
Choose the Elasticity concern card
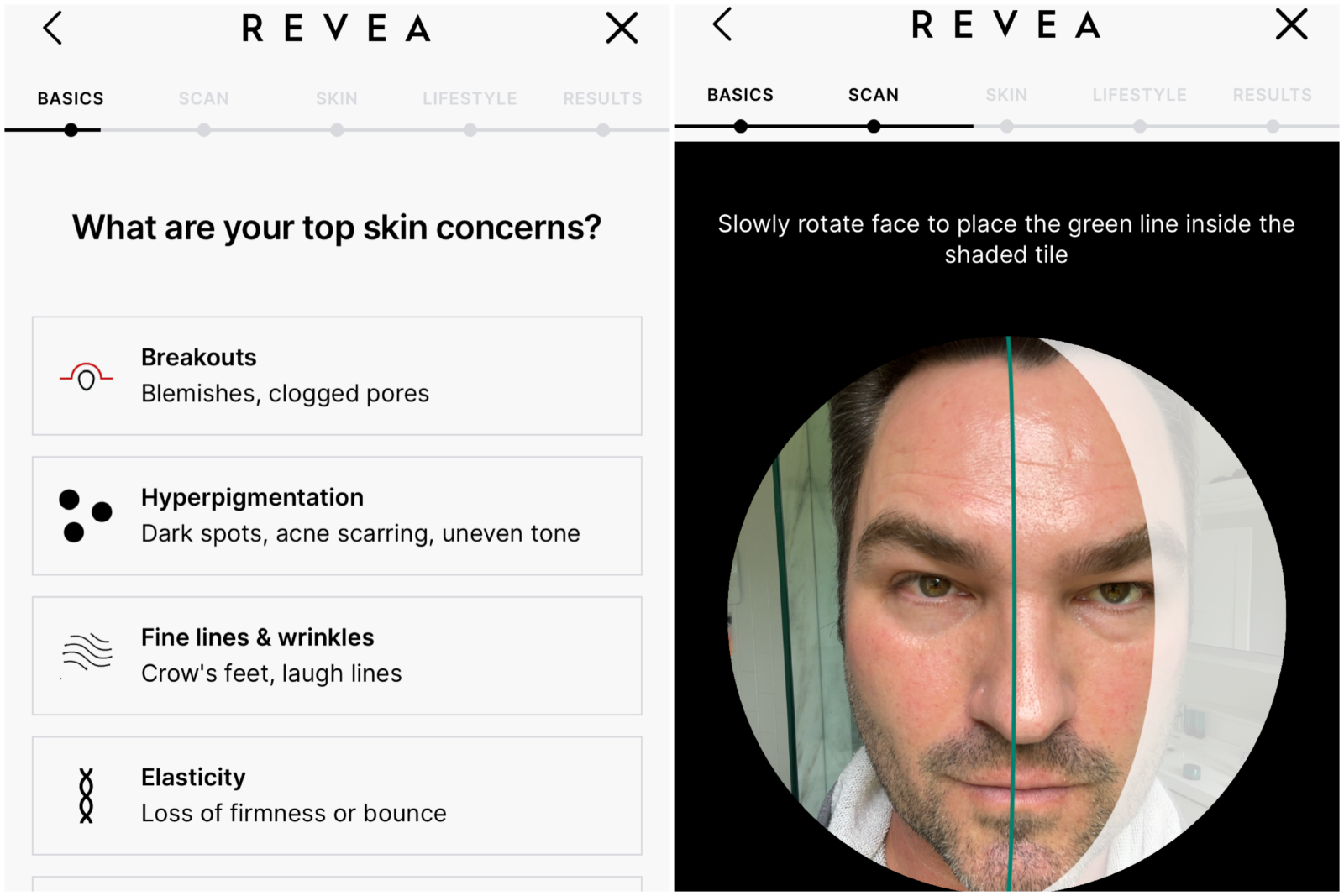point(337,796)
